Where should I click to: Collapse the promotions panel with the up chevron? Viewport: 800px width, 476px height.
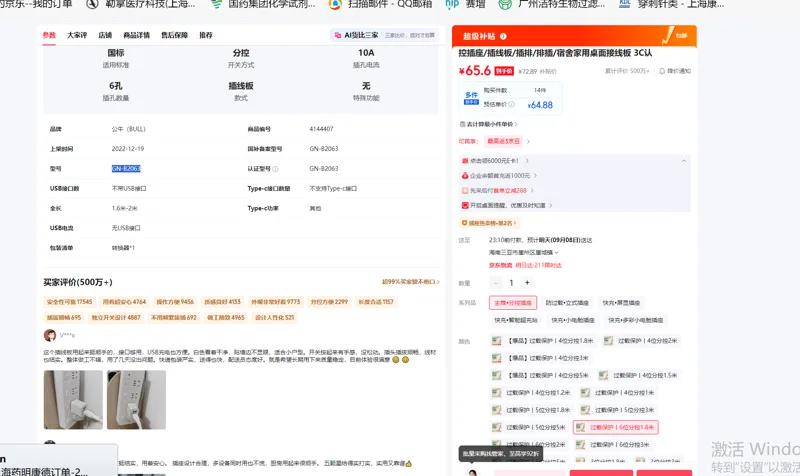pos(684,161)
